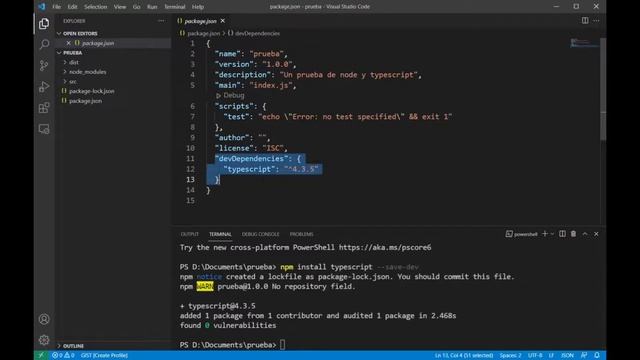
Task: Open package-lock.json in explorer
Action: pos(91,91)
